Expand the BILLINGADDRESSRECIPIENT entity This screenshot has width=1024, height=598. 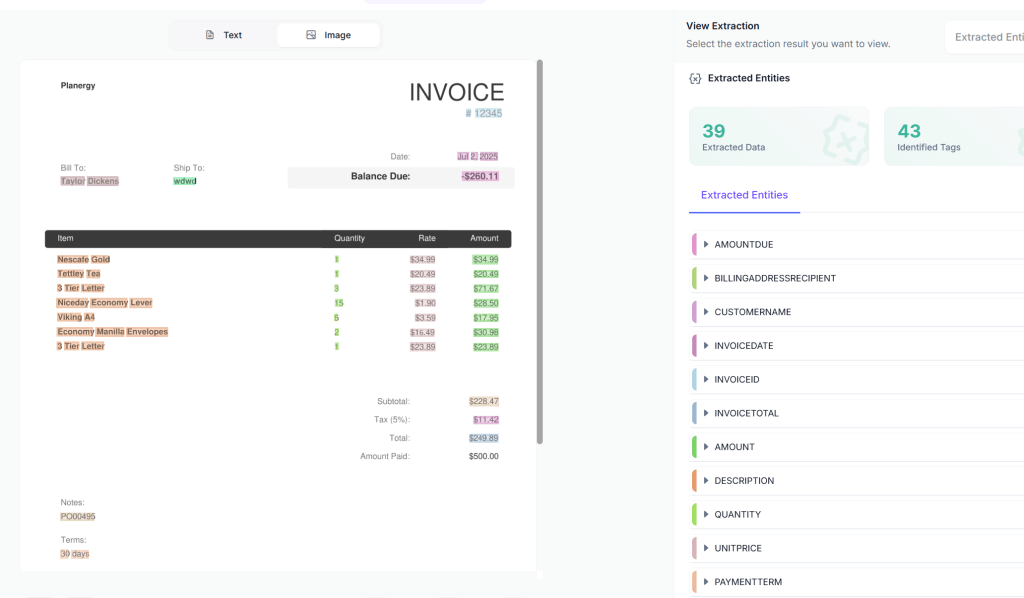click(x=774, y=278)
